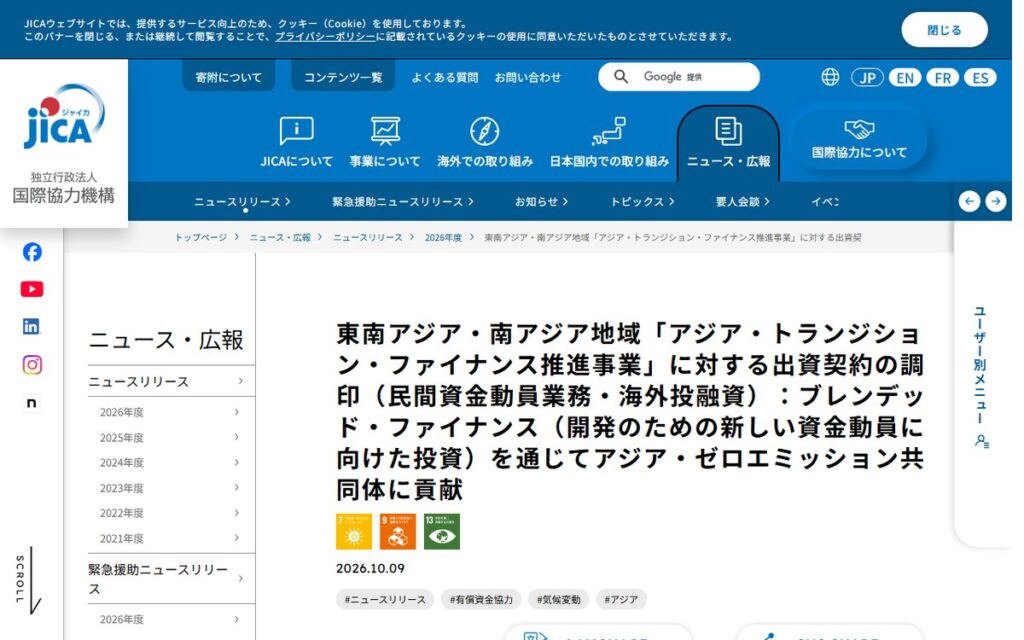This screenshot has width=1024, height=640.
Task: Open the 緊急援助ニュースリリース submenu item
Action: click(x=403, y=202)
